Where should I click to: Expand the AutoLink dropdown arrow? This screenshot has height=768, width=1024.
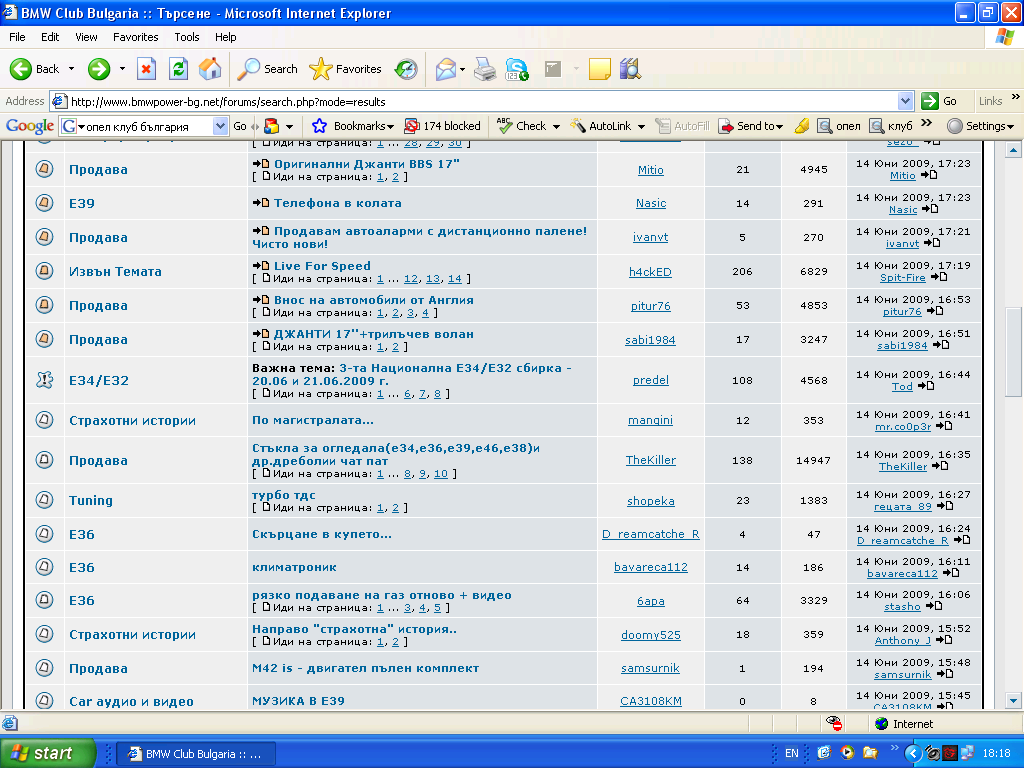(x=641, y=127)
